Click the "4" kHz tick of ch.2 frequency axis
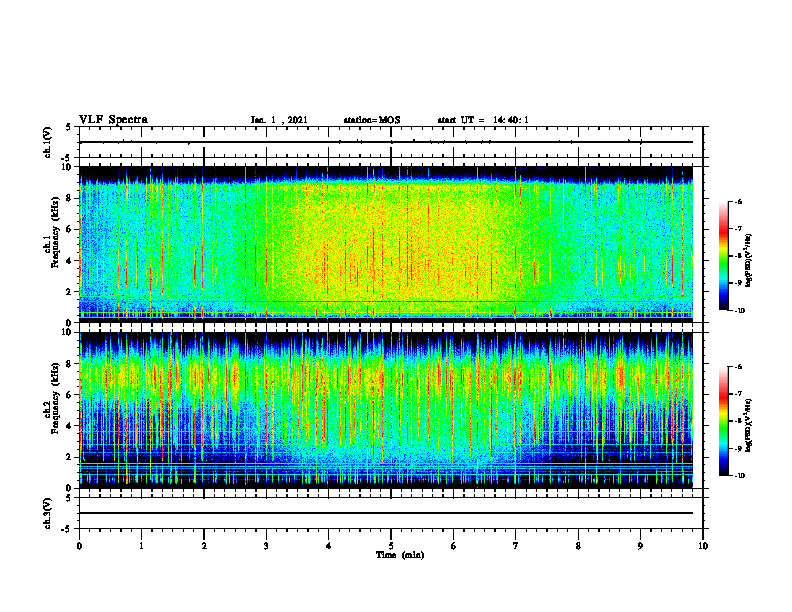Image resolution: width=792 pixels, height=612 pixels. click(70, 426)
